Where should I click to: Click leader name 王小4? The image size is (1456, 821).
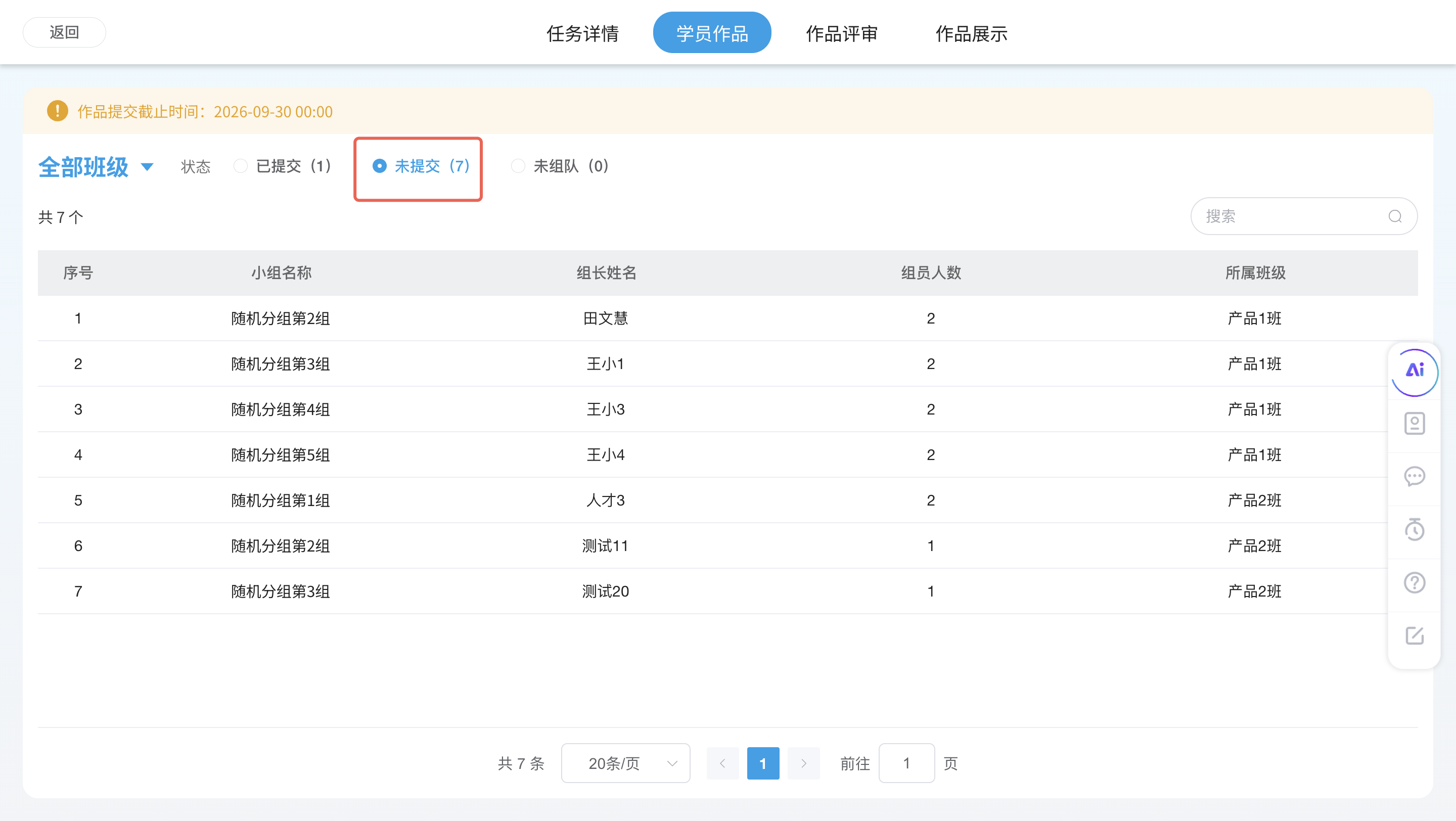click(x=605, y=455)
